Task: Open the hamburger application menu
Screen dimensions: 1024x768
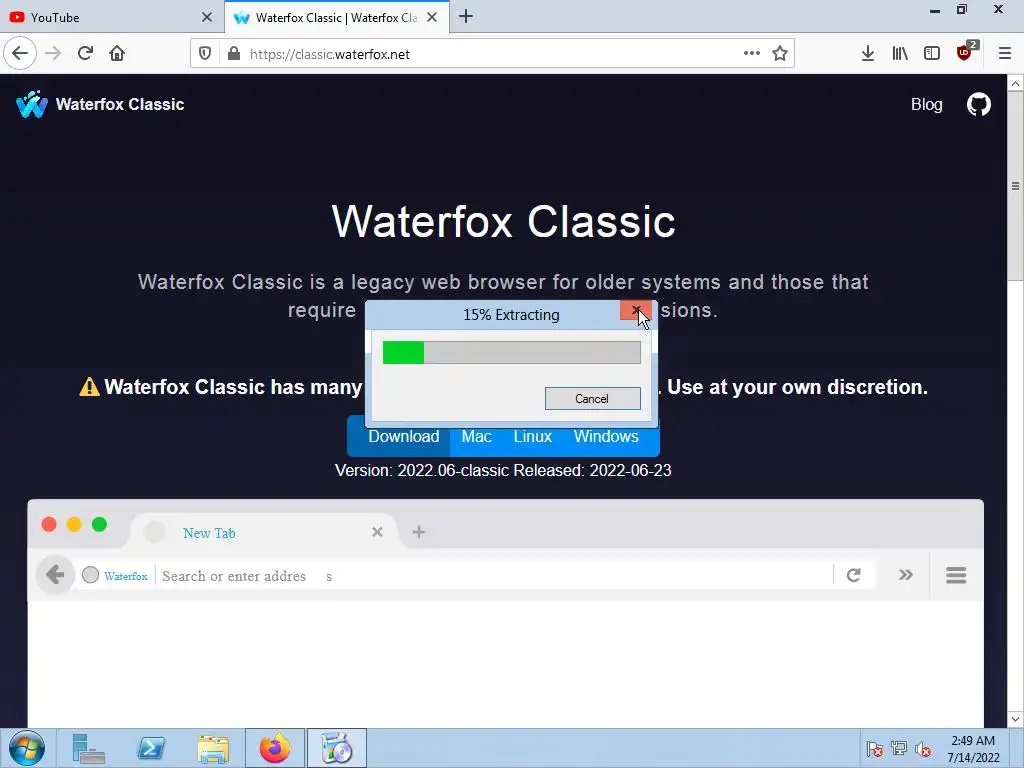Action: 1005,54
